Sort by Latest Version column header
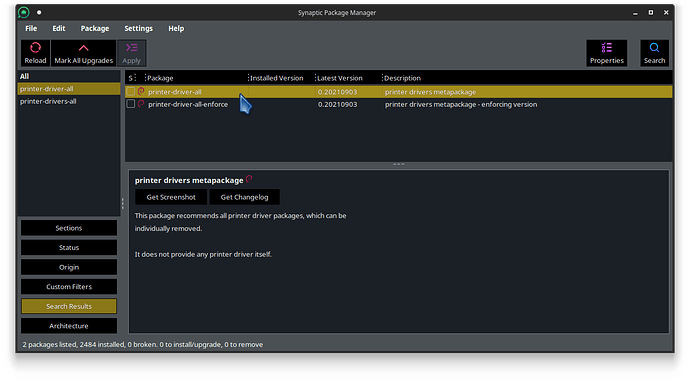 [349, 78]
